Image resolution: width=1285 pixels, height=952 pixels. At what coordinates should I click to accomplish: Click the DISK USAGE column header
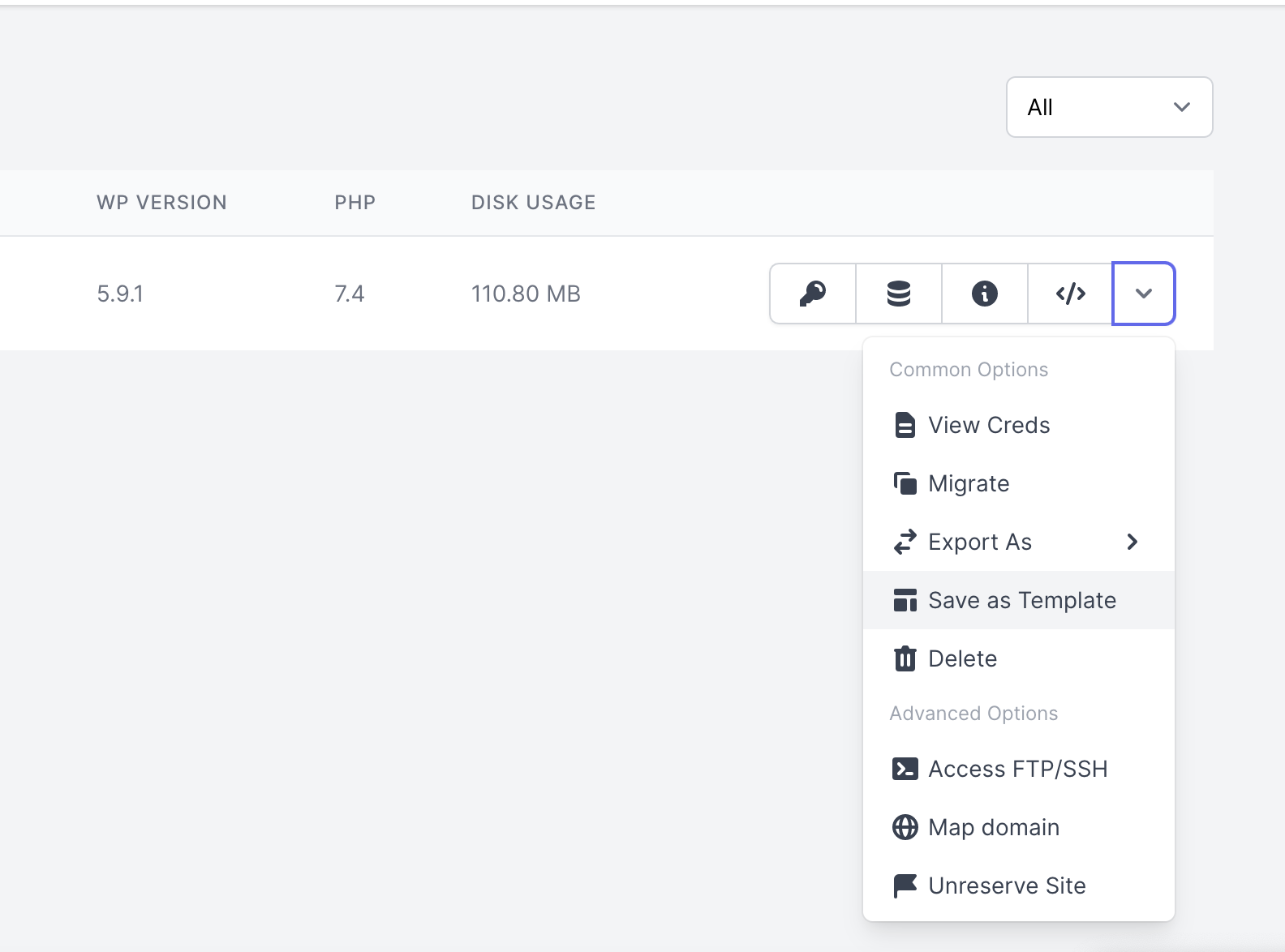point(534,203)
